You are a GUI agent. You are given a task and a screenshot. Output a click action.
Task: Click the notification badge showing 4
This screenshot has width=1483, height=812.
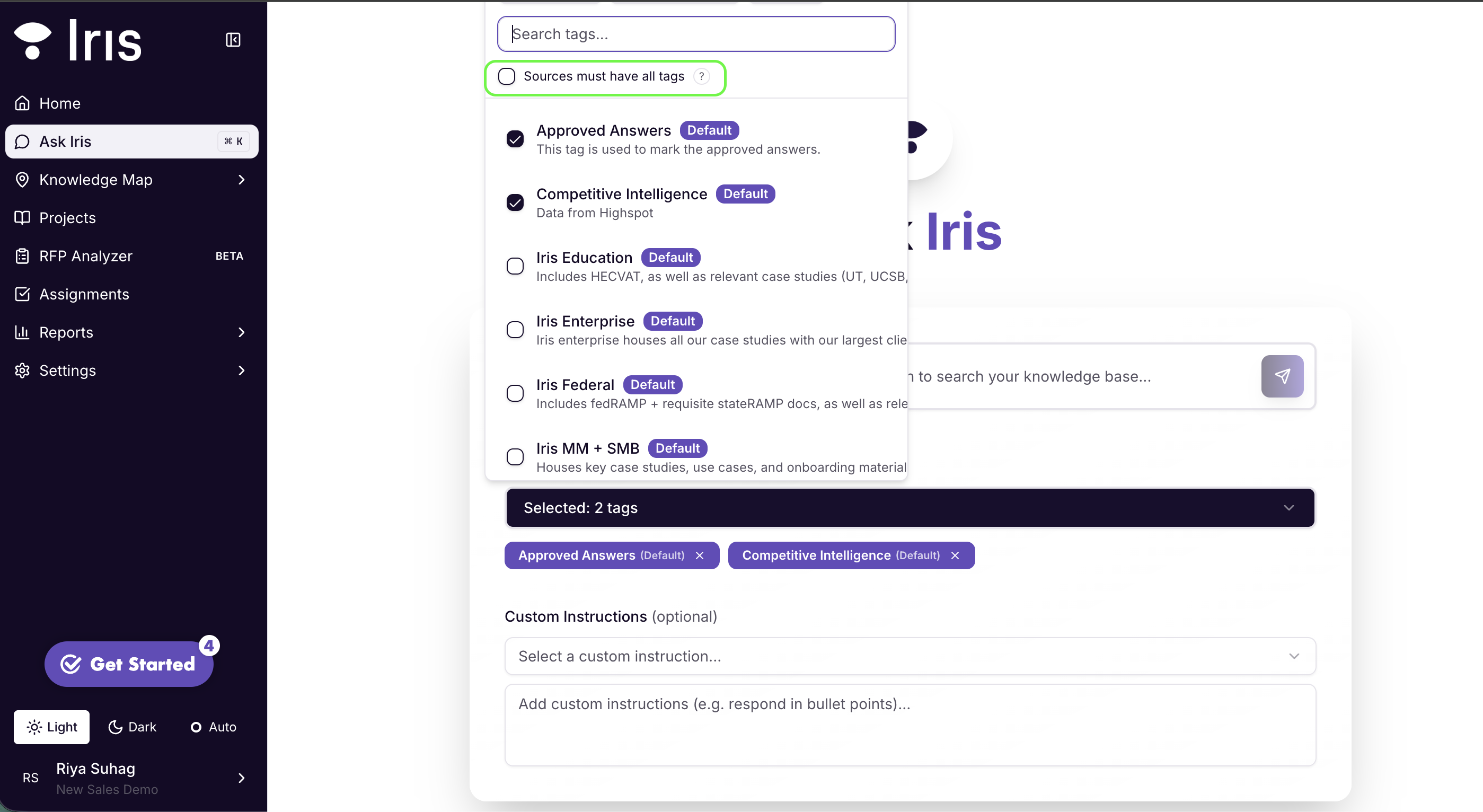point(209,646)
